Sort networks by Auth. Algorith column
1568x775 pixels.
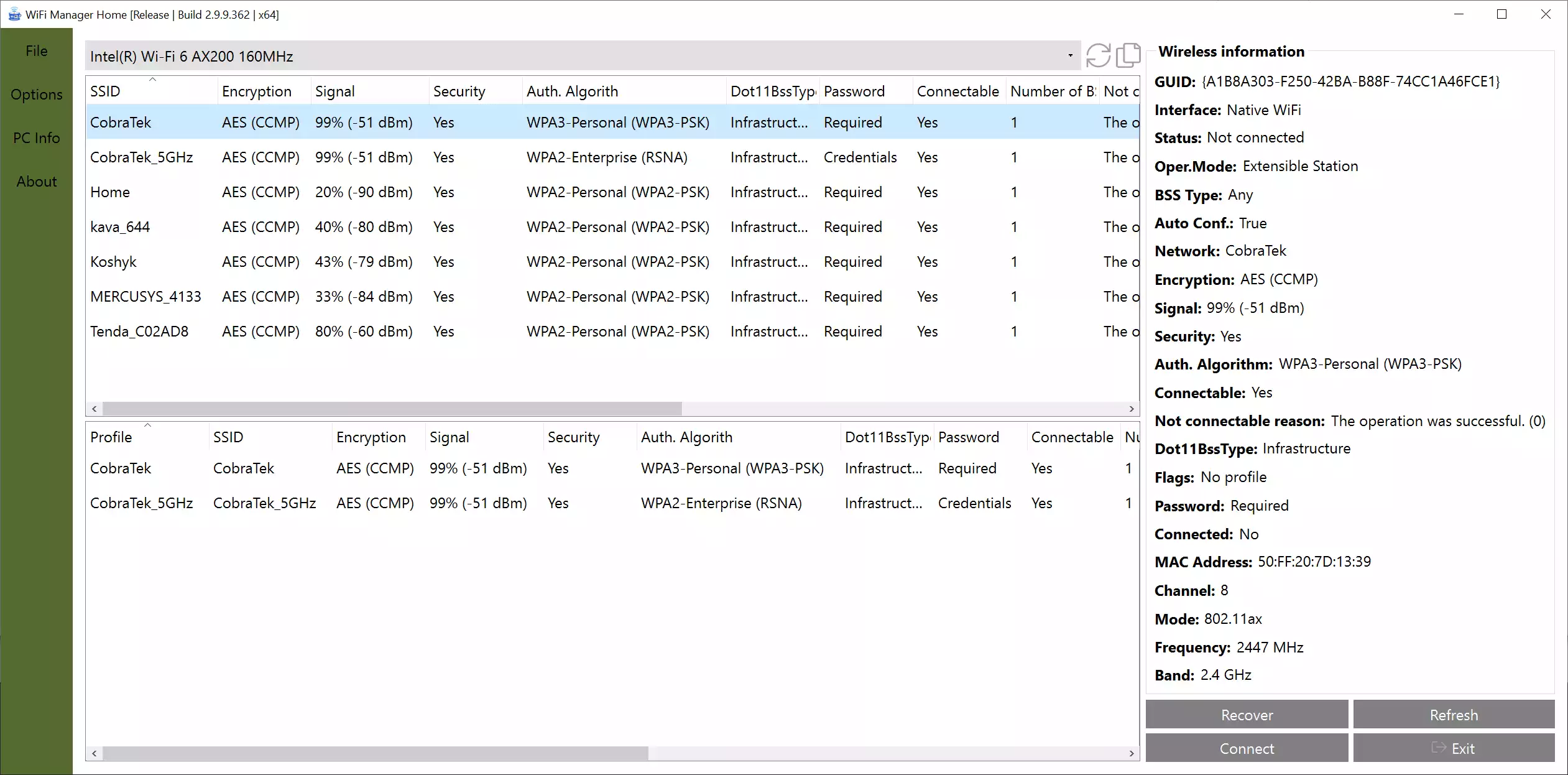click(x=624, y=91)
